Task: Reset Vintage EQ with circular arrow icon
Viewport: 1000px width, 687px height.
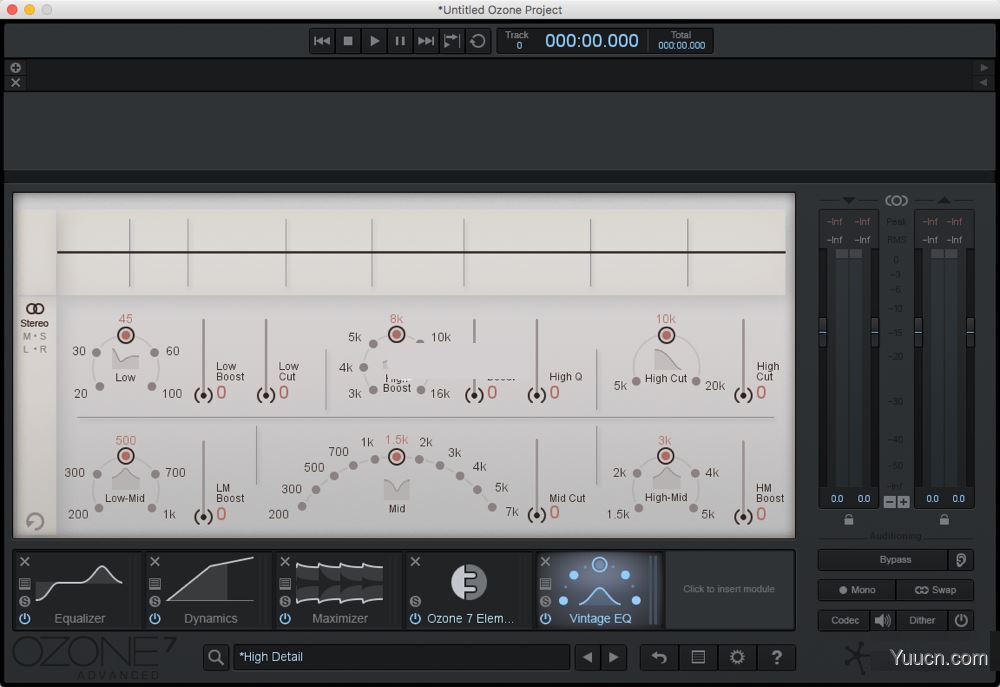Action: pos(35,521)
